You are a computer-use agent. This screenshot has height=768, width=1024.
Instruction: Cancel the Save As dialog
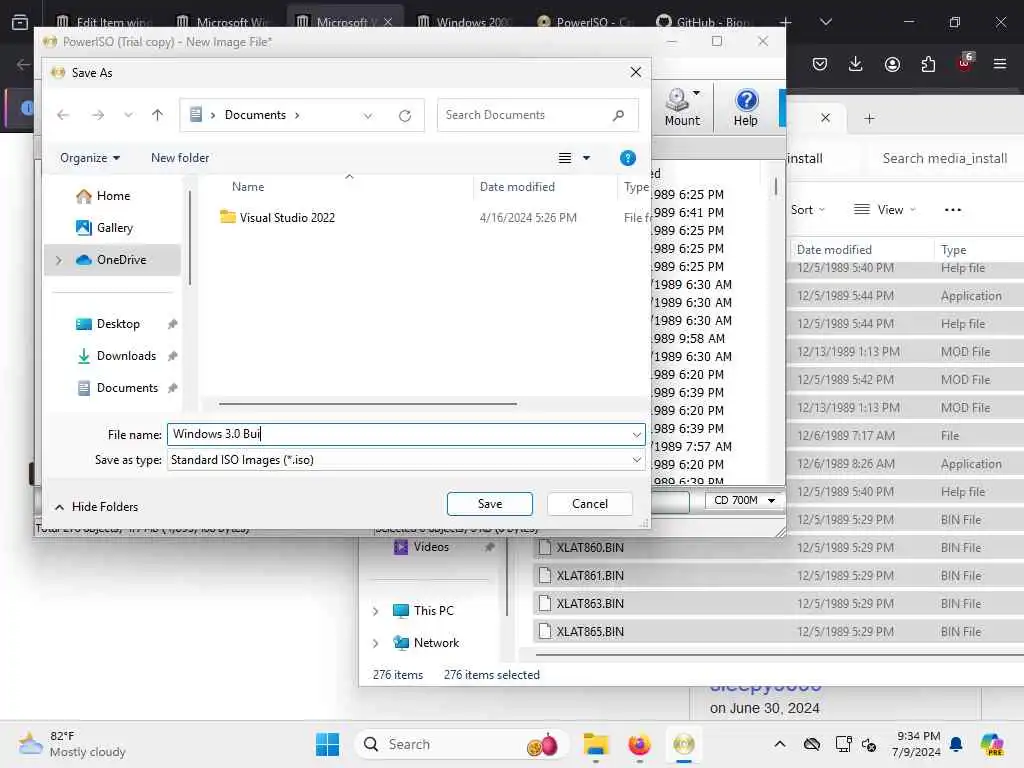[589, 504]
